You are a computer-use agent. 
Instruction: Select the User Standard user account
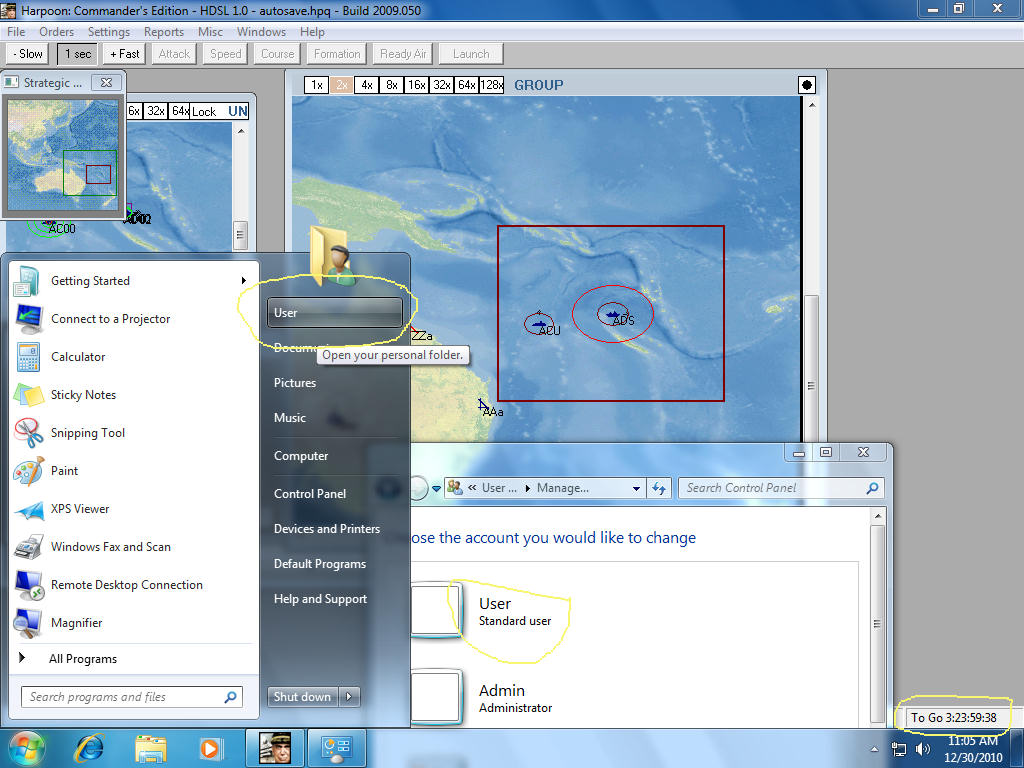(483, 611)
